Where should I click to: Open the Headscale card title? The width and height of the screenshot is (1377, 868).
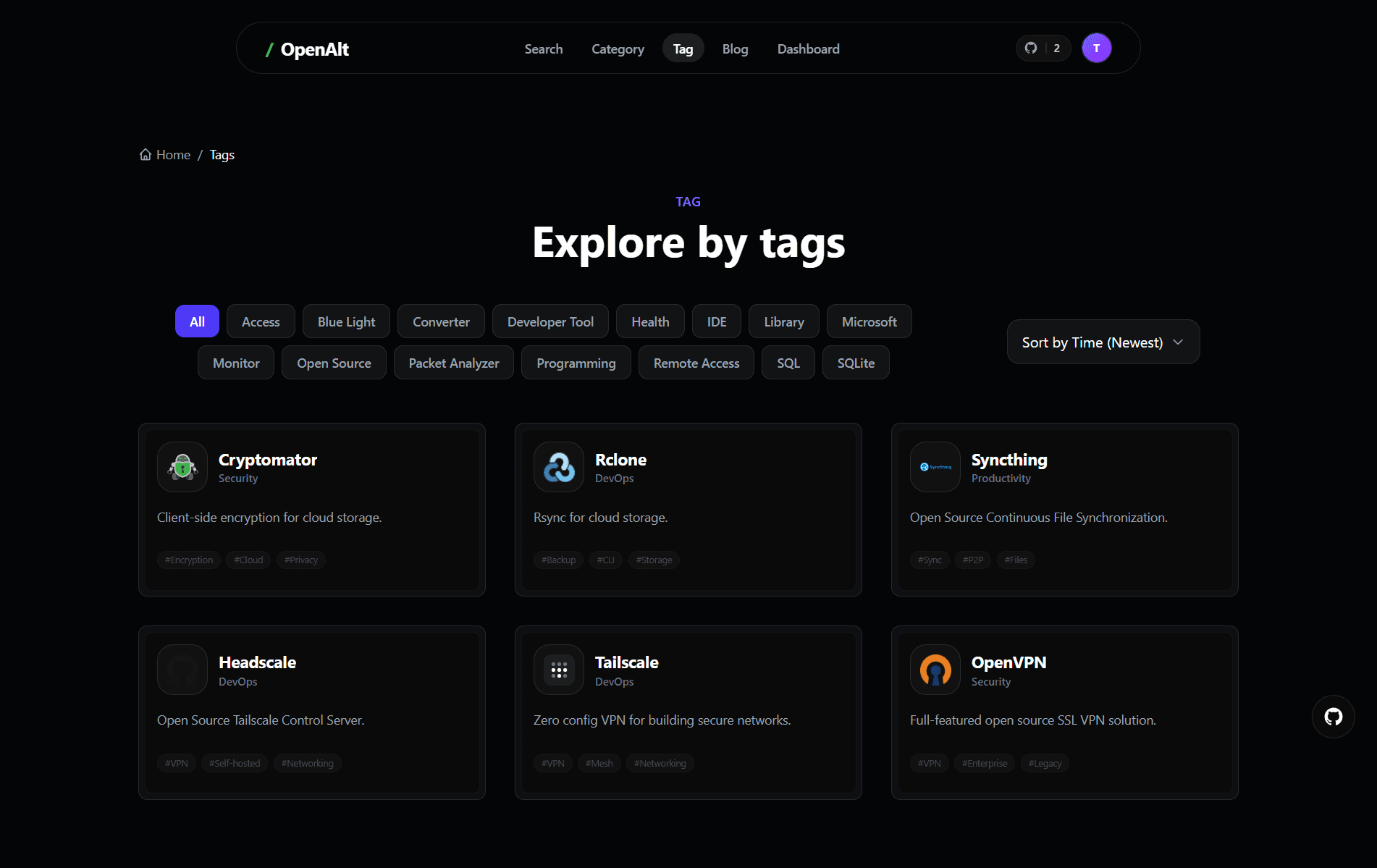(x=257, y=662)
